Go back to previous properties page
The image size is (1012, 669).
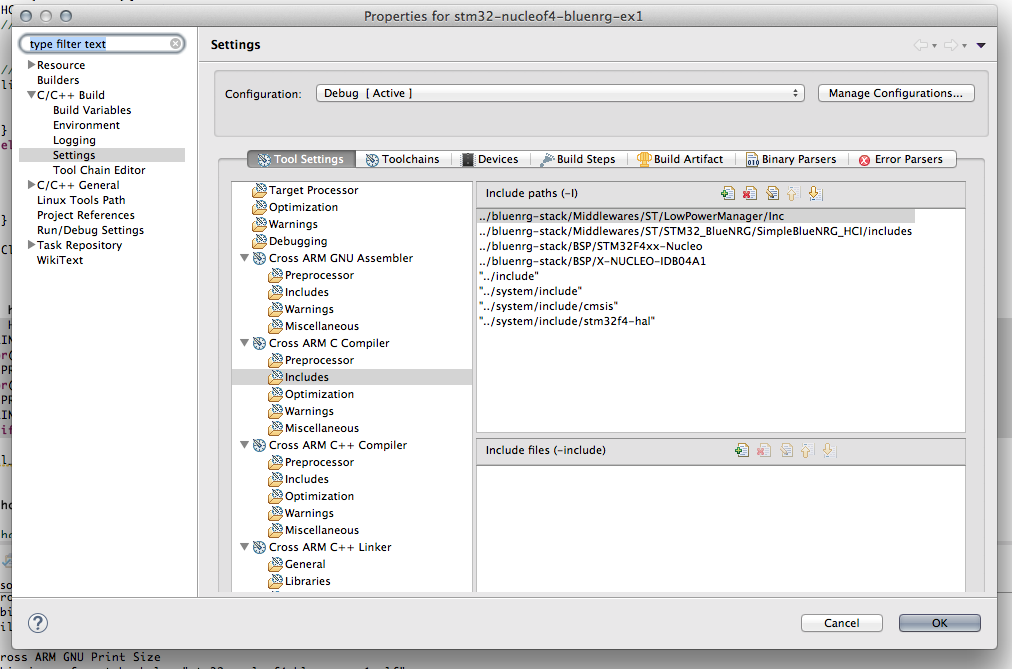click(921, 45)
